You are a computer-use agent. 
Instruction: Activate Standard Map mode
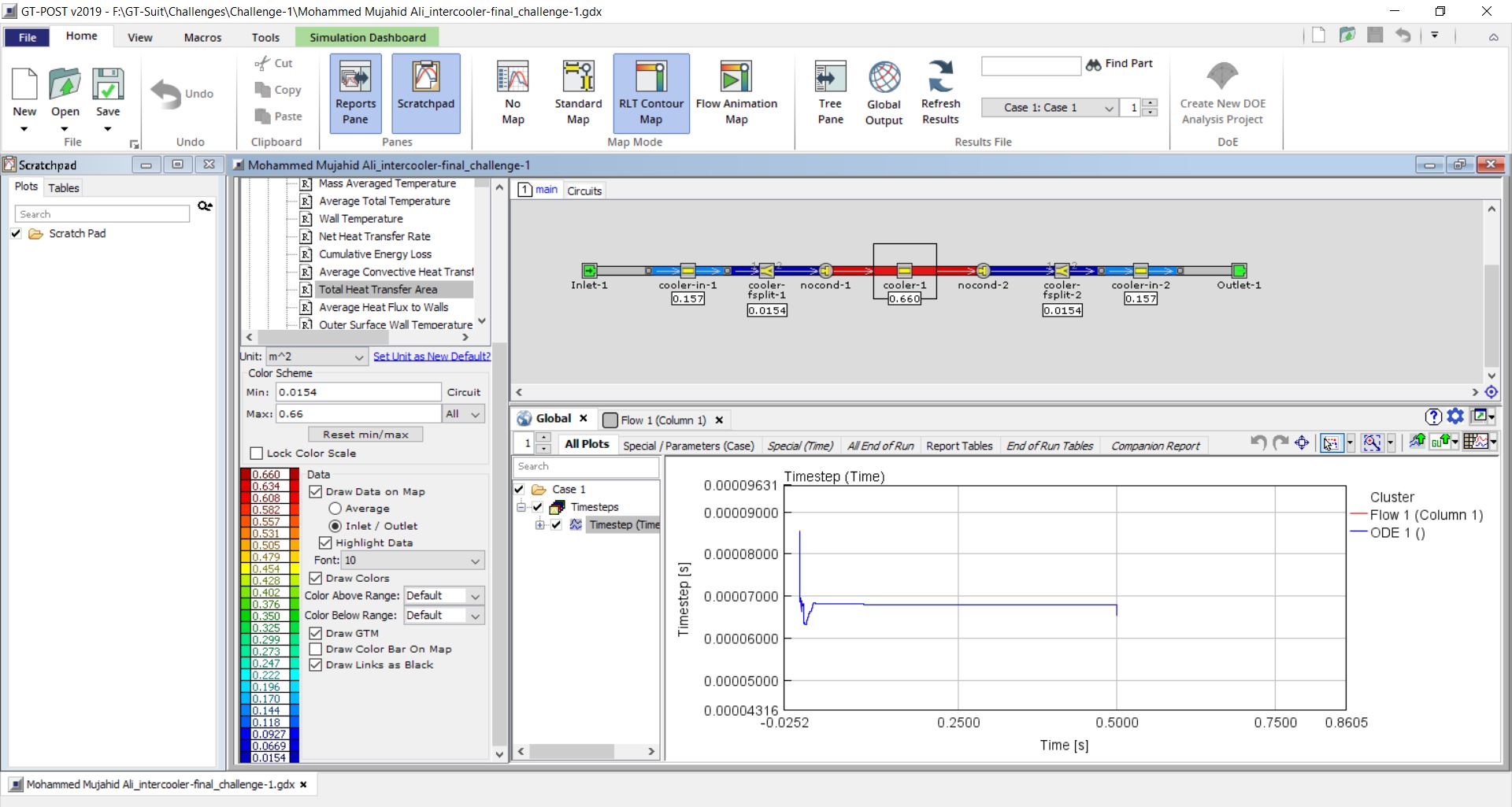click(578, 92)
